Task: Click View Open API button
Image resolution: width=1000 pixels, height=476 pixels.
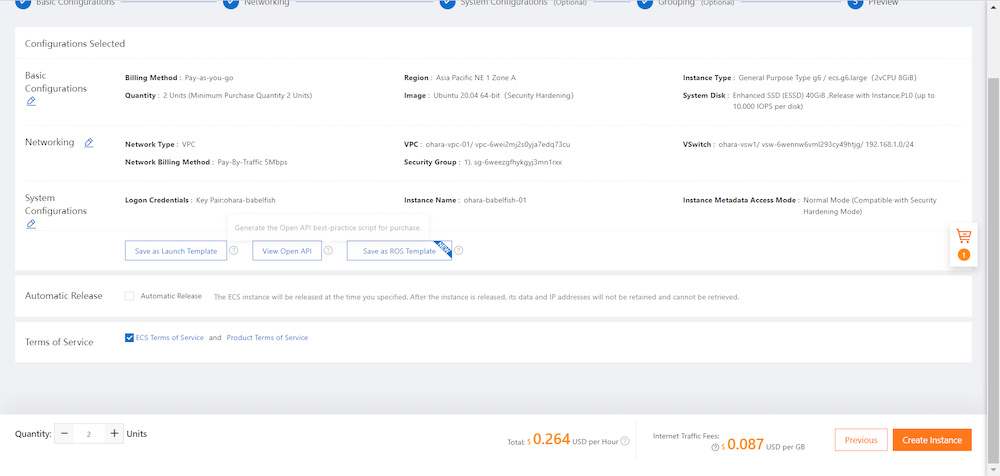Action: pyautogui.click(x=287, y=251)
